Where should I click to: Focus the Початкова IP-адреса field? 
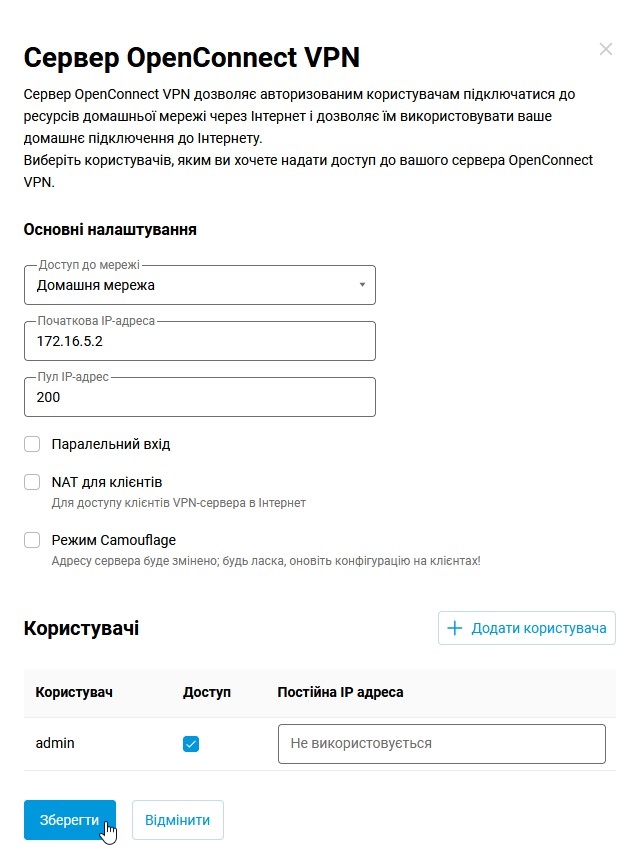click(x=199, y=341)
